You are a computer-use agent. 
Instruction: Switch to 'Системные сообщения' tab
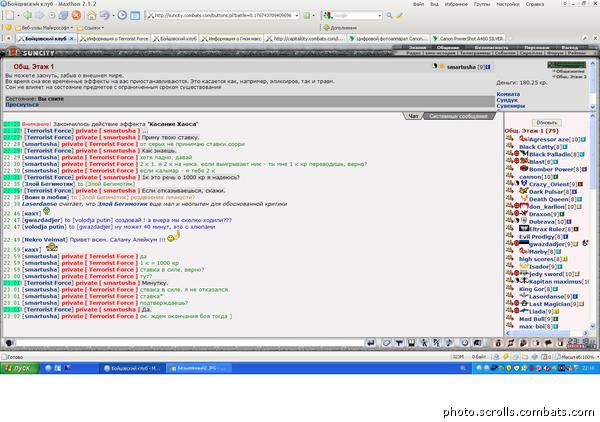[458, 116]
